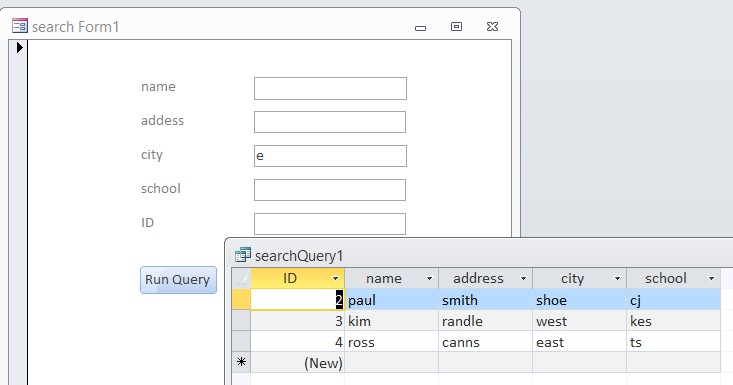Focus the address input field

point(330,122)
